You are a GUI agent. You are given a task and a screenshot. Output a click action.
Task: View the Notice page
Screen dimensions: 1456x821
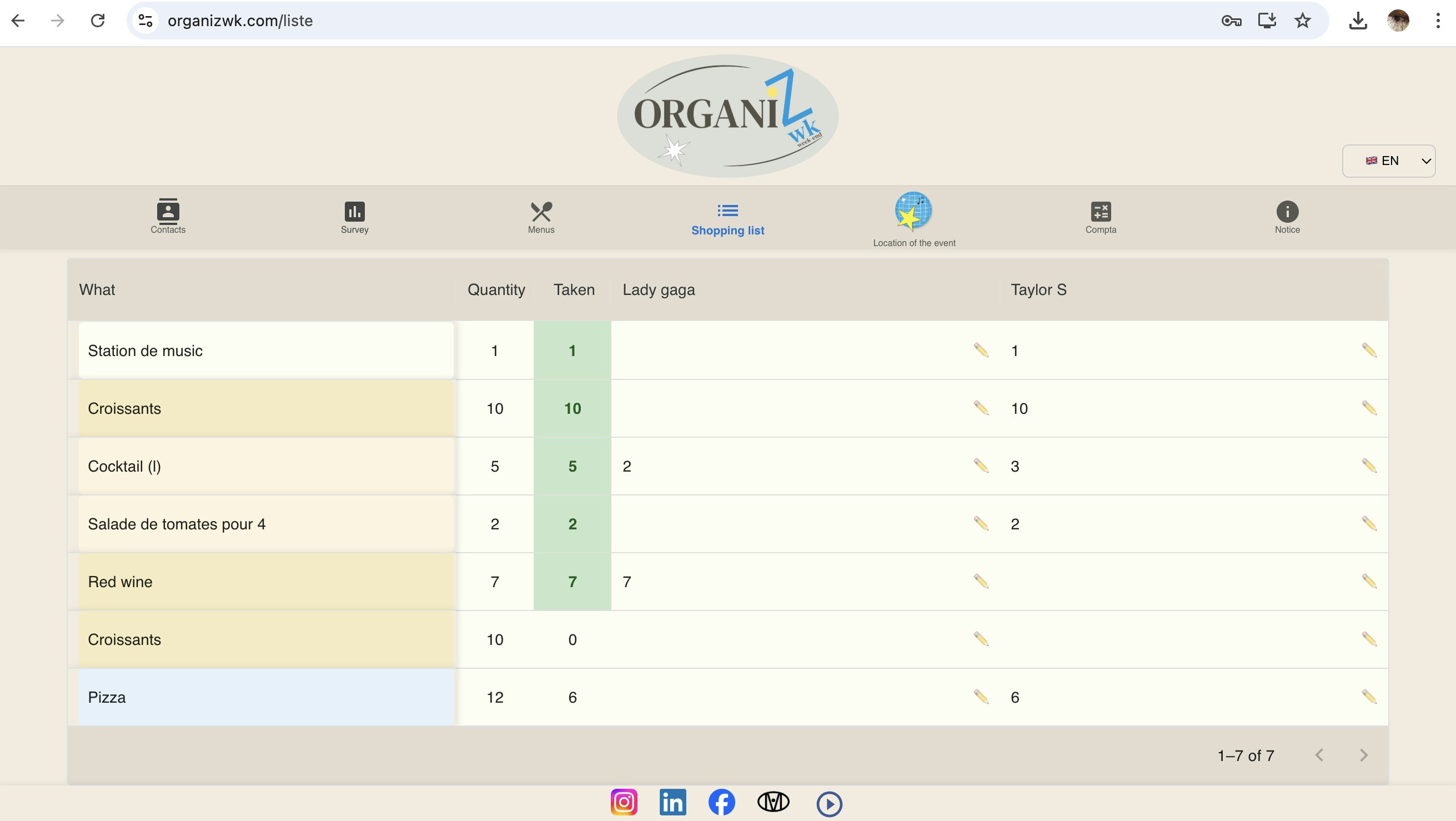1288,218
